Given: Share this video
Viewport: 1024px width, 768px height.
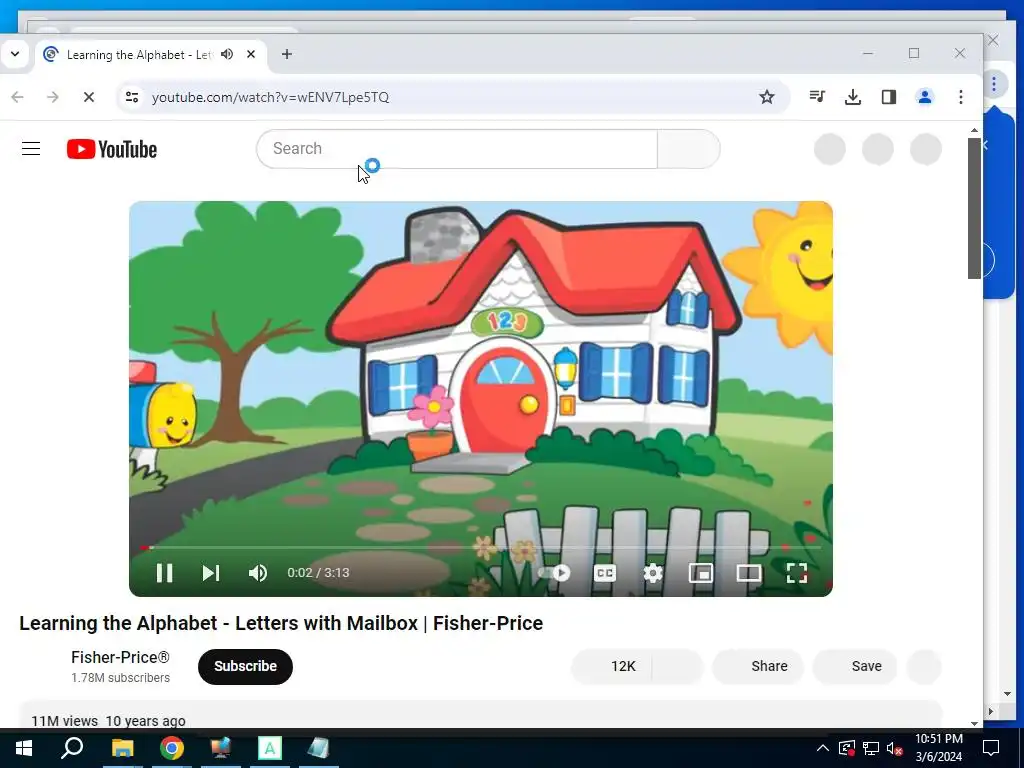Looking at the screenshot, I should 758,666.
